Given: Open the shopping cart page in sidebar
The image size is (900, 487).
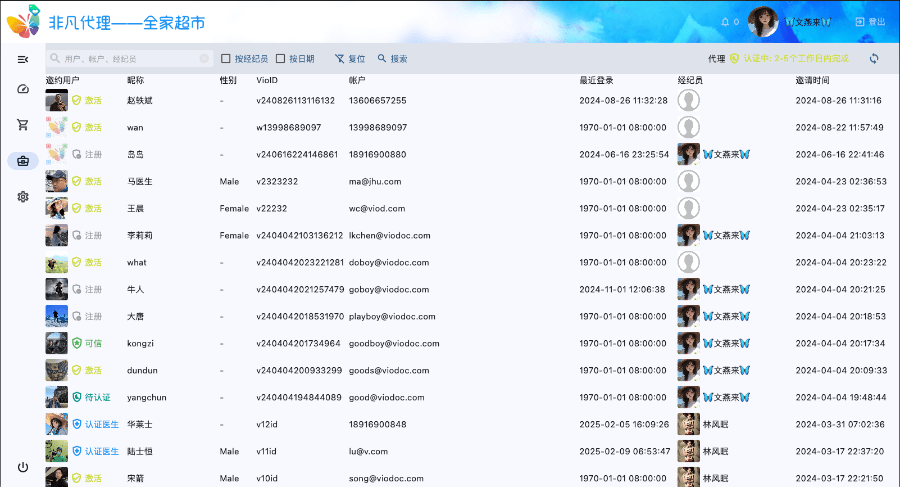Looking at the screenshot, I should pos(22,125).
